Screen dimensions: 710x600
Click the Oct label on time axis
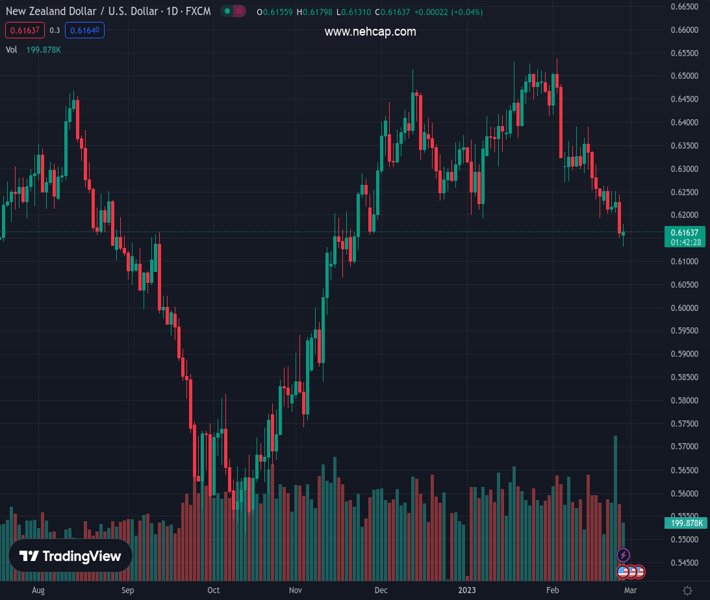213,591
